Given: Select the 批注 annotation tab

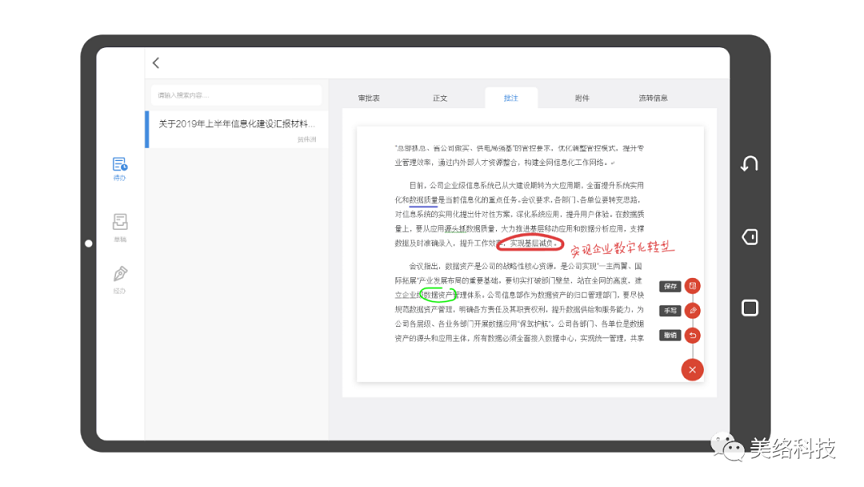Looking at the screenshot, I should click(x=511, y=98).
